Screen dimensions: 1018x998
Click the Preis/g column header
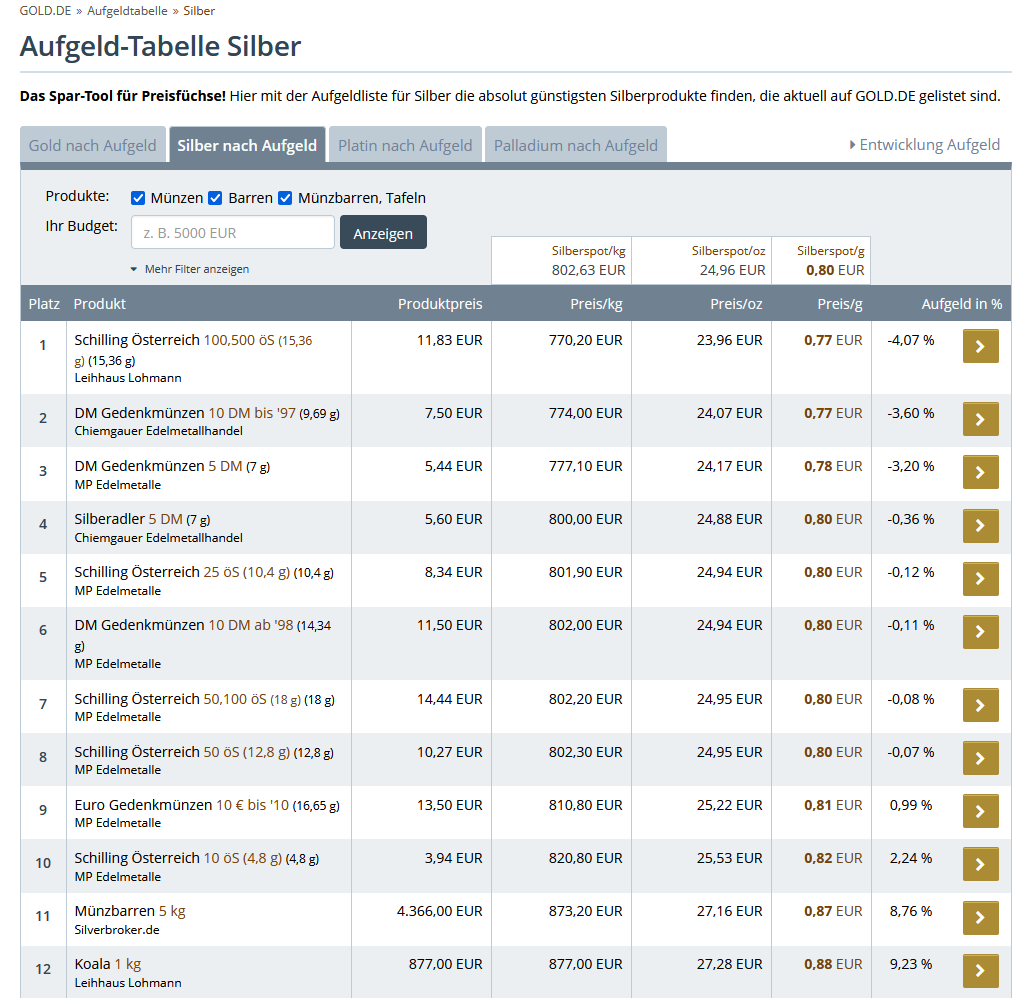coord(839,304)
